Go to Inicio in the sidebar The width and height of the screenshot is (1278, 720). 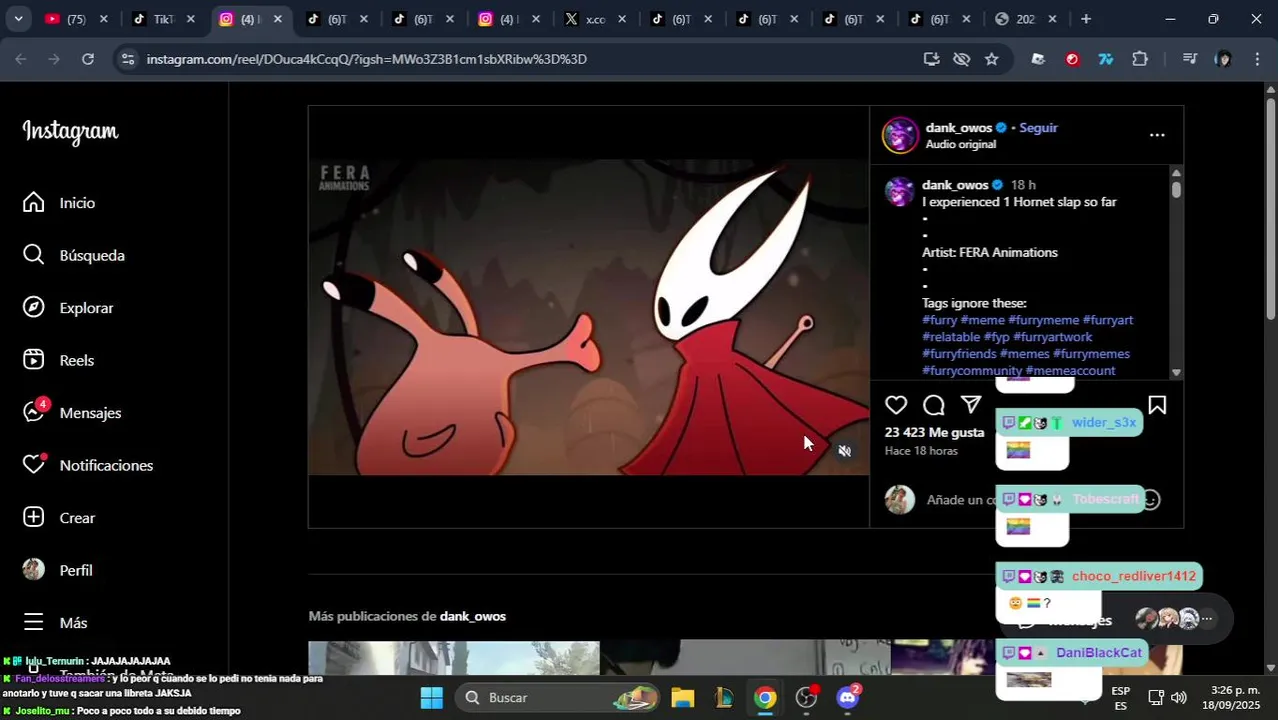60,203
